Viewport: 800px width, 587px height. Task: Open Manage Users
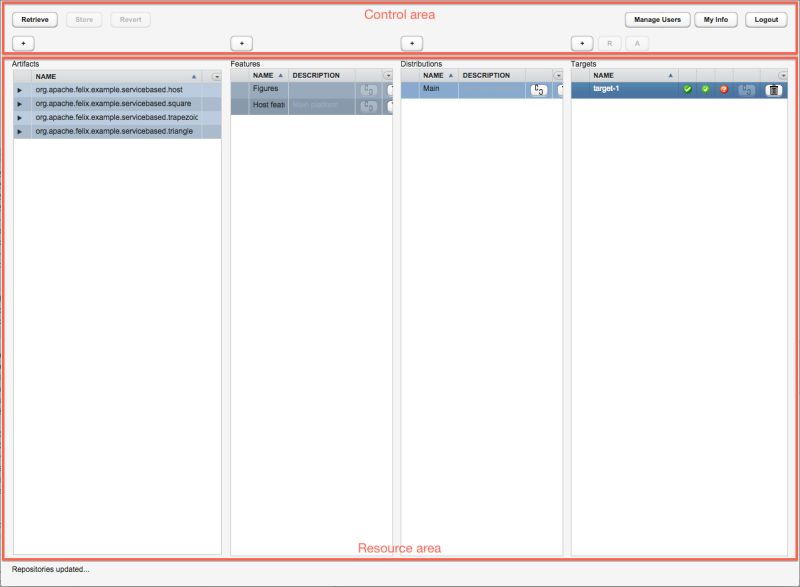[657, 19]
